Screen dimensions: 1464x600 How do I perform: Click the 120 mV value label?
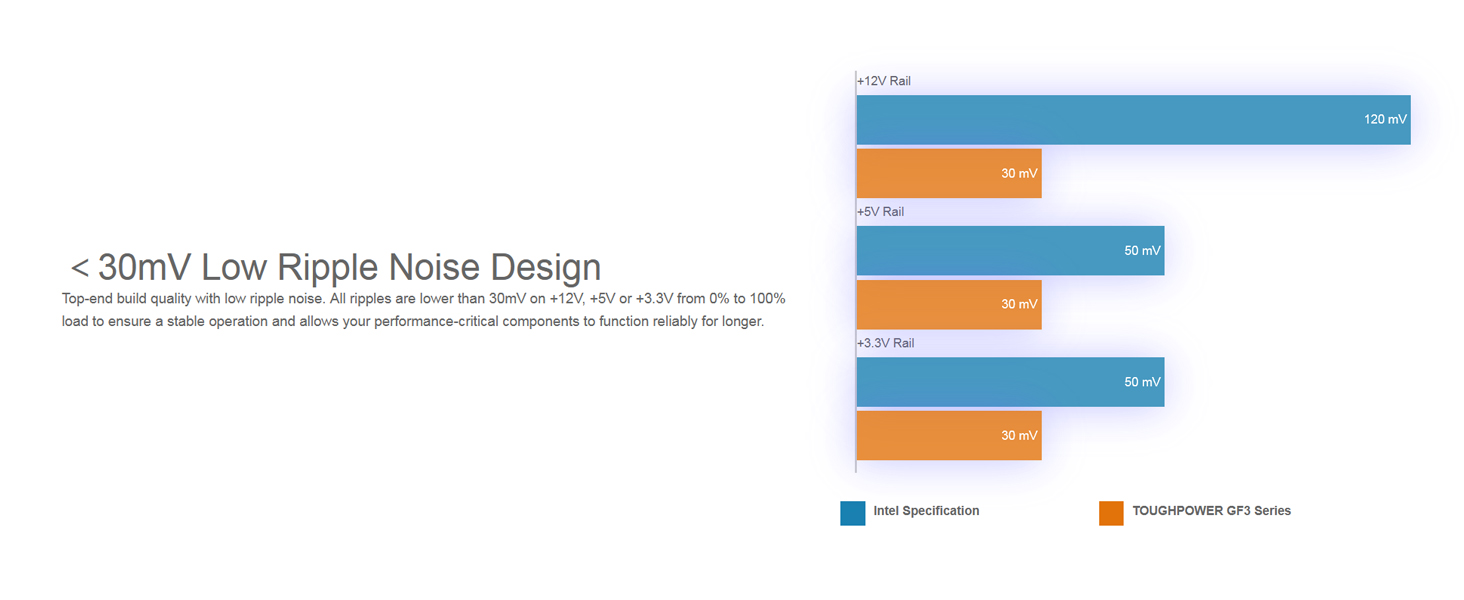point(1385,120)
